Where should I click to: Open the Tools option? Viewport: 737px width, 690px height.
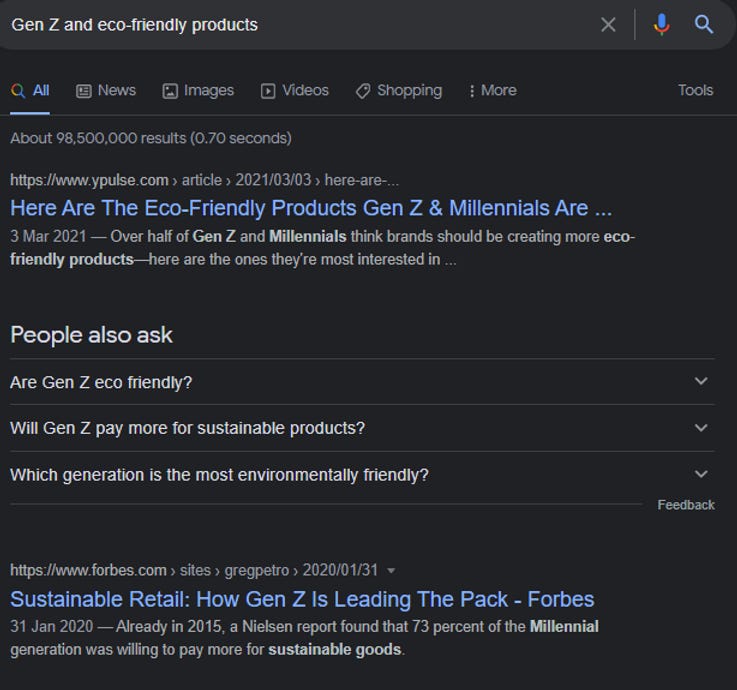tap(695, 90)
